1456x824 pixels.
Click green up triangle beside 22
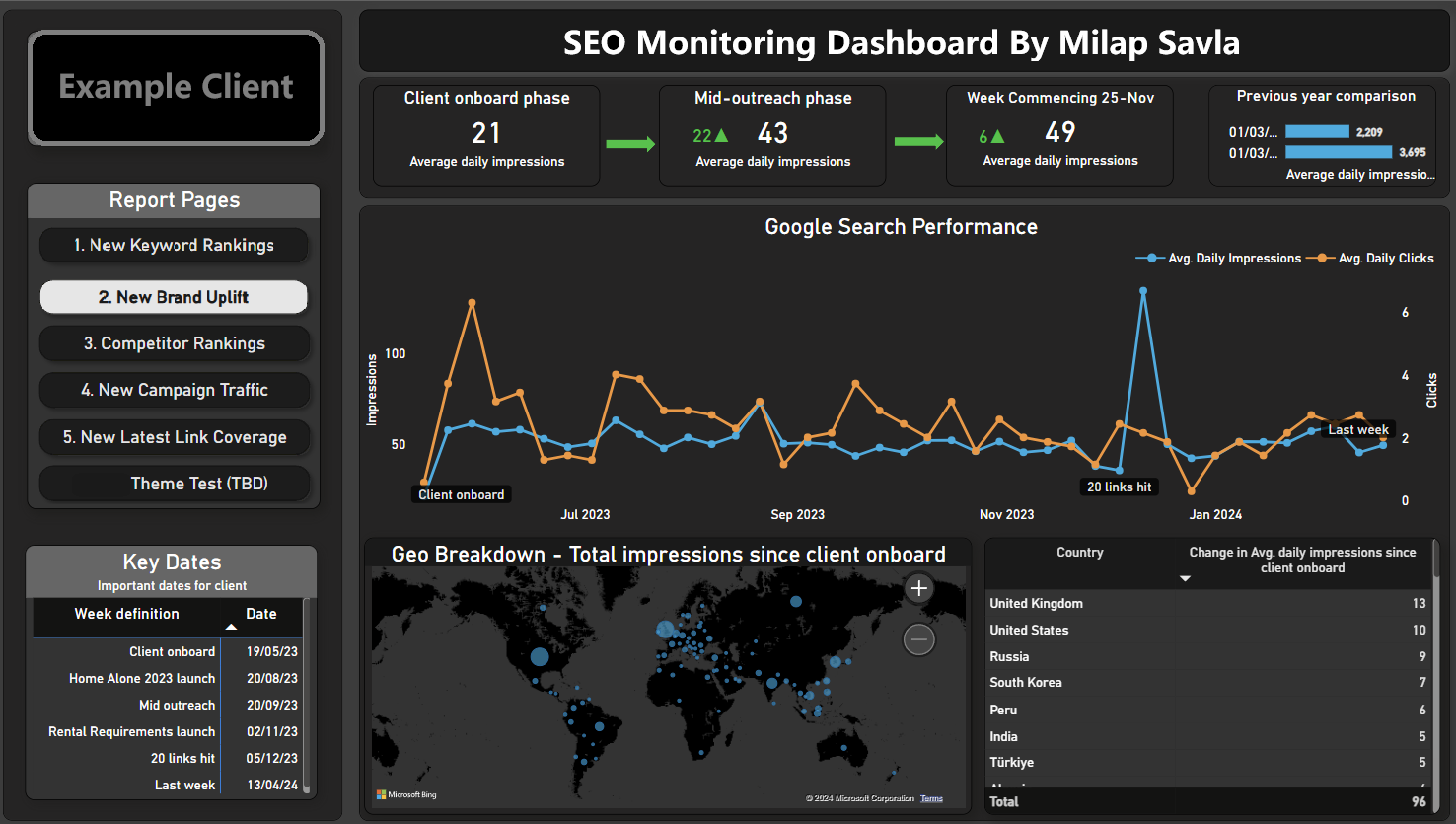tap(721, 135)
